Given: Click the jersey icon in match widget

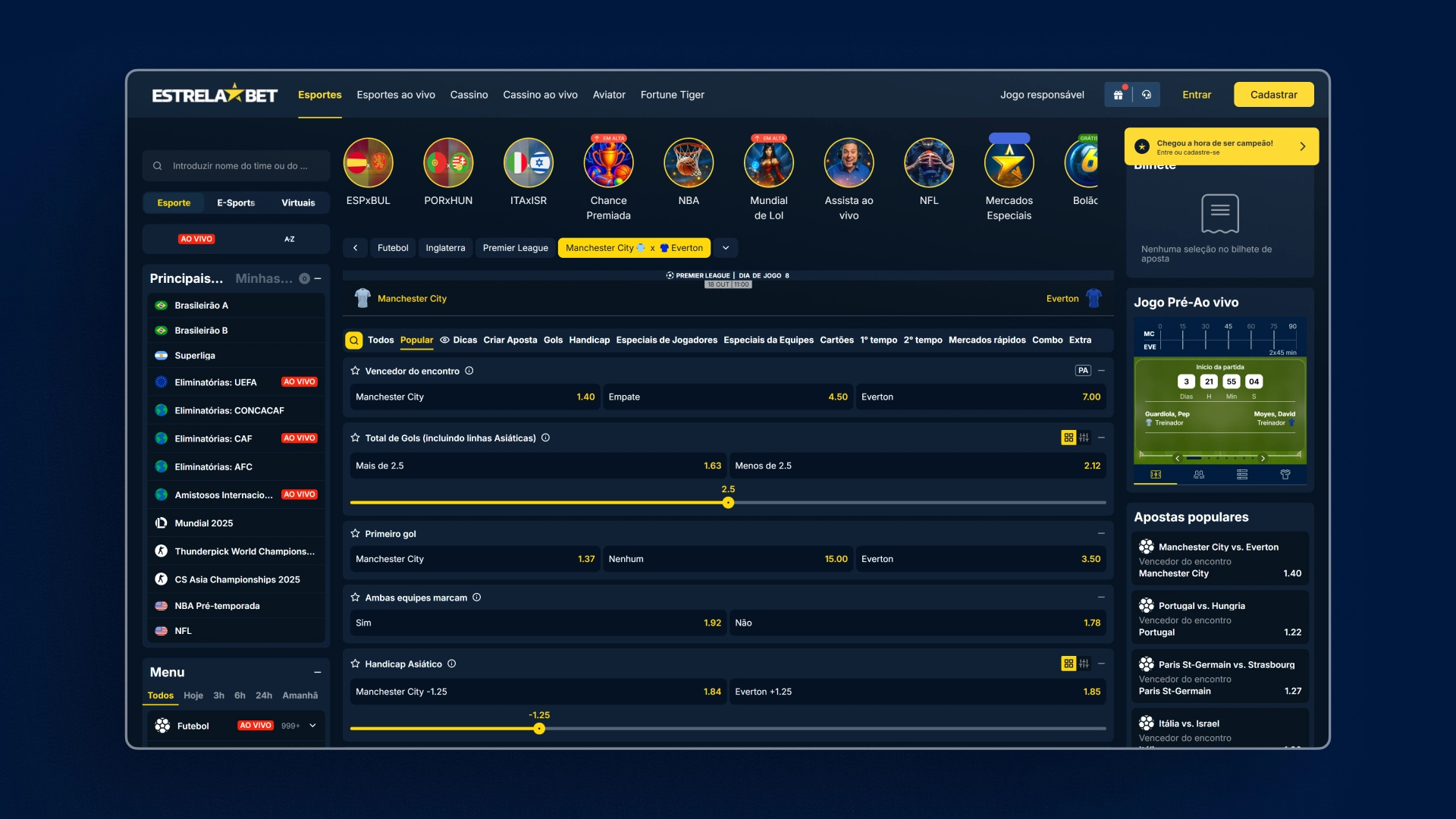Looking at the screenshot, I should pyautogui.click(x=1285, y=475).
